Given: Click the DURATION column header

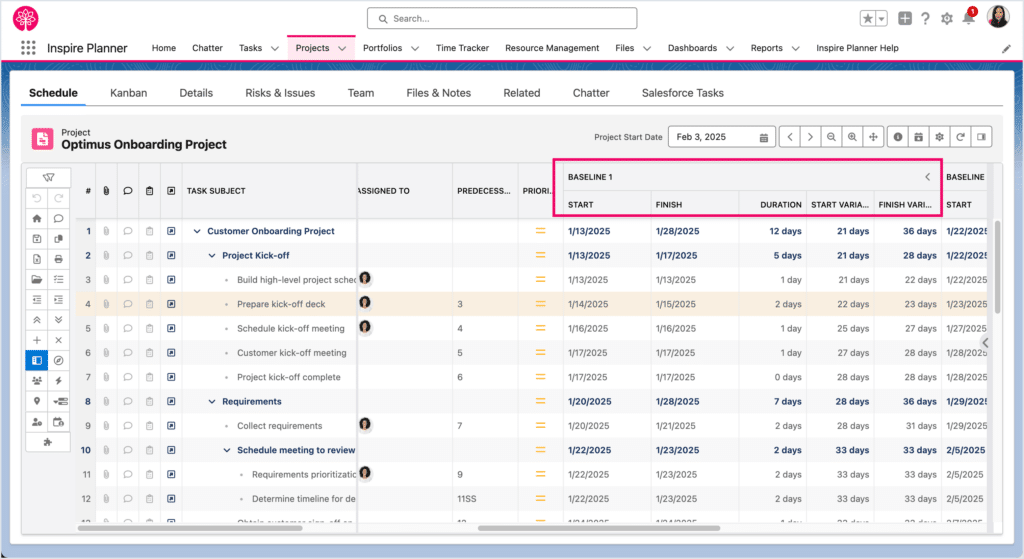Looking at the screenshot, I should (x=780, y=204).
